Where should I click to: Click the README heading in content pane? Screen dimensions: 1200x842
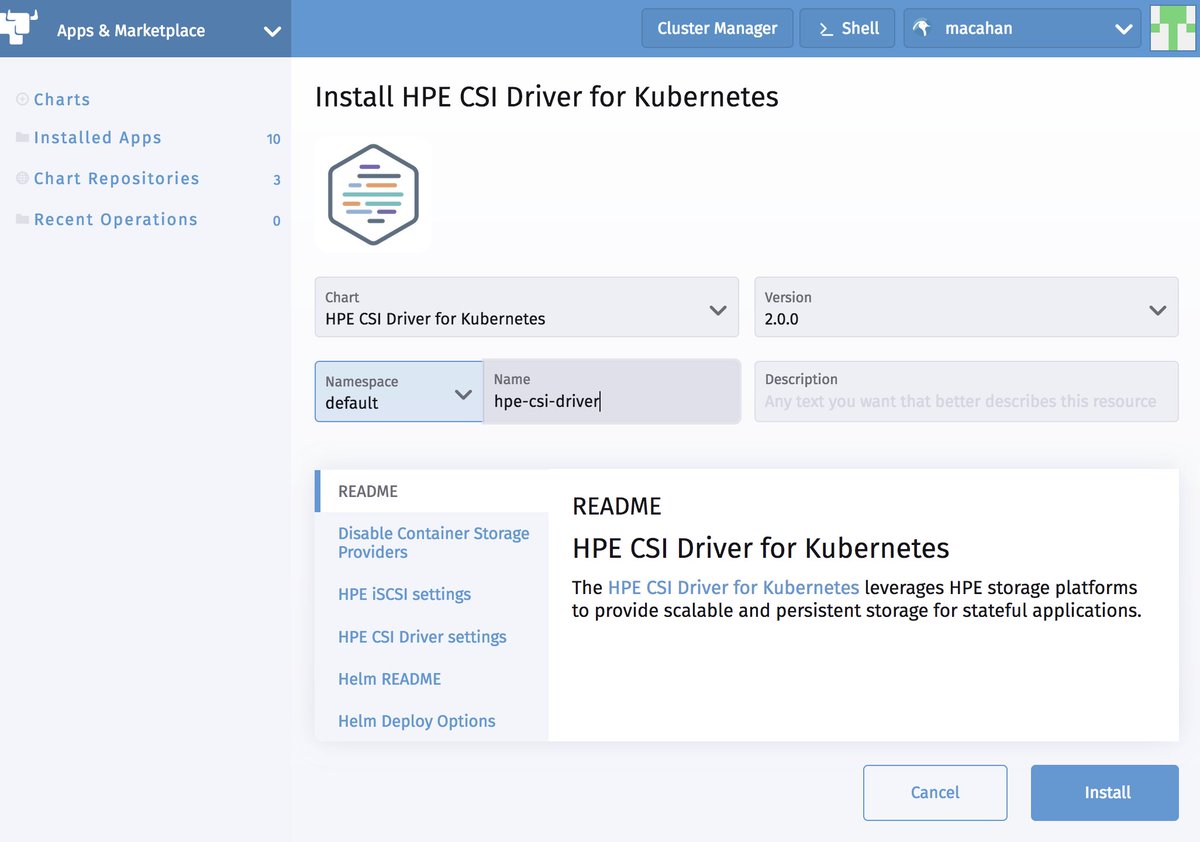click(617, 506)
